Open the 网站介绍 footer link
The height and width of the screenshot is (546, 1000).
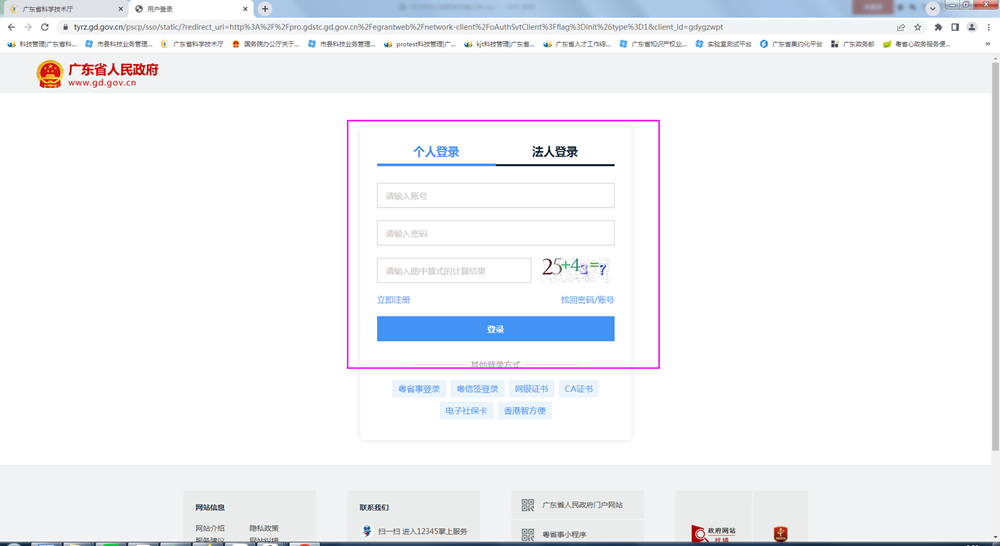point(210,528)
